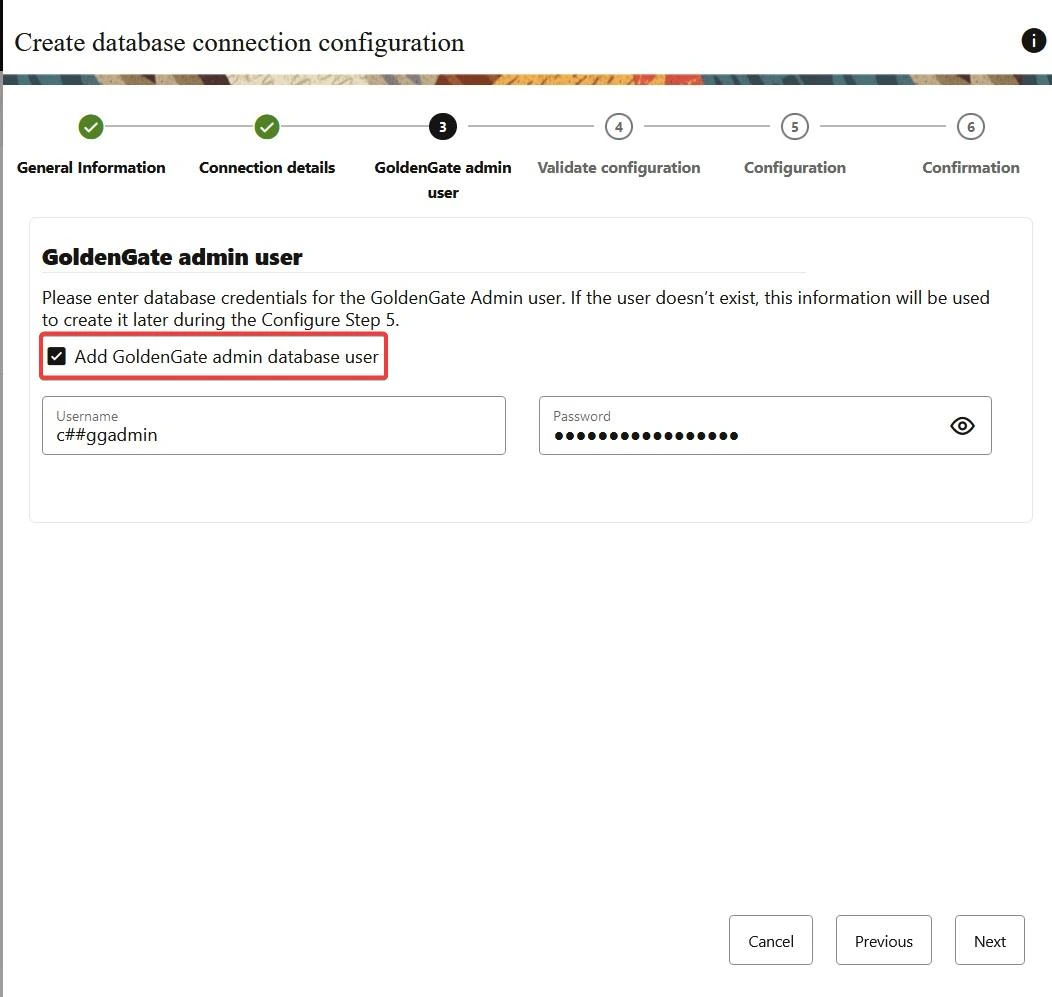Click the Previous button
Screen dimensions: 1052x997
(x=883, y=940)
